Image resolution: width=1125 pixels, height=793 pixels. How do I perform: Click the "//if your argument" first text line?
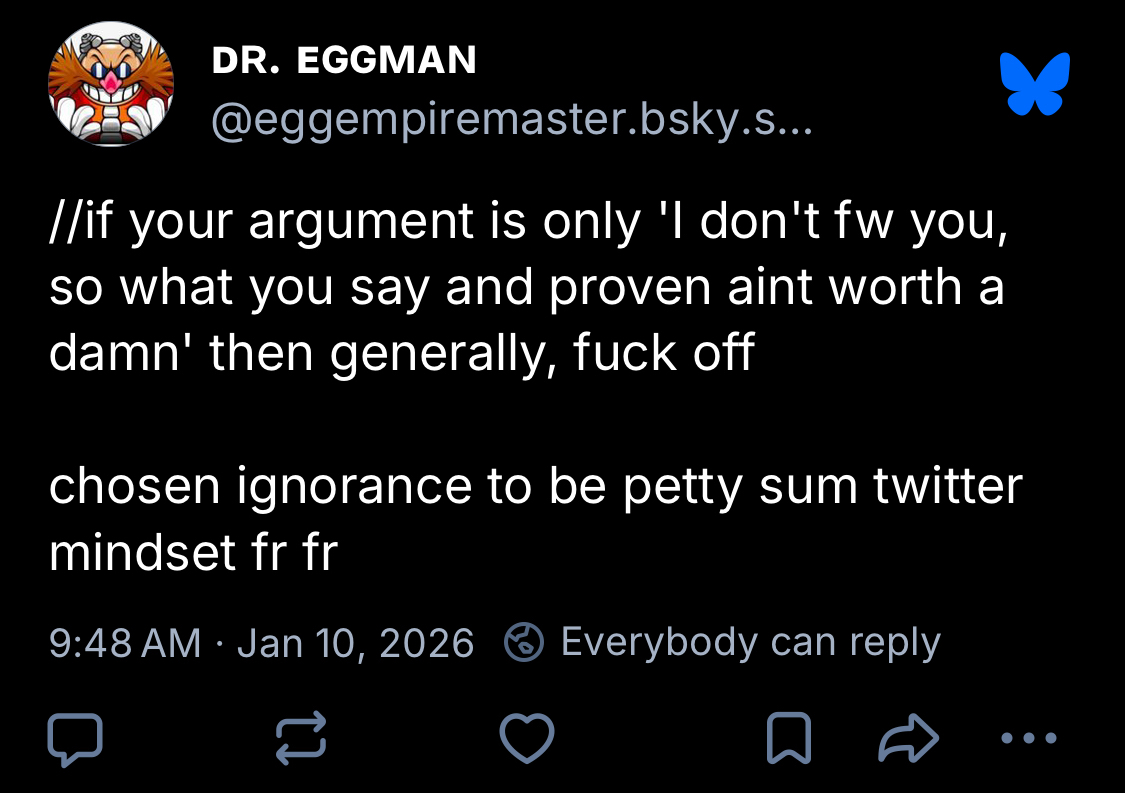(x=527, y=223)
